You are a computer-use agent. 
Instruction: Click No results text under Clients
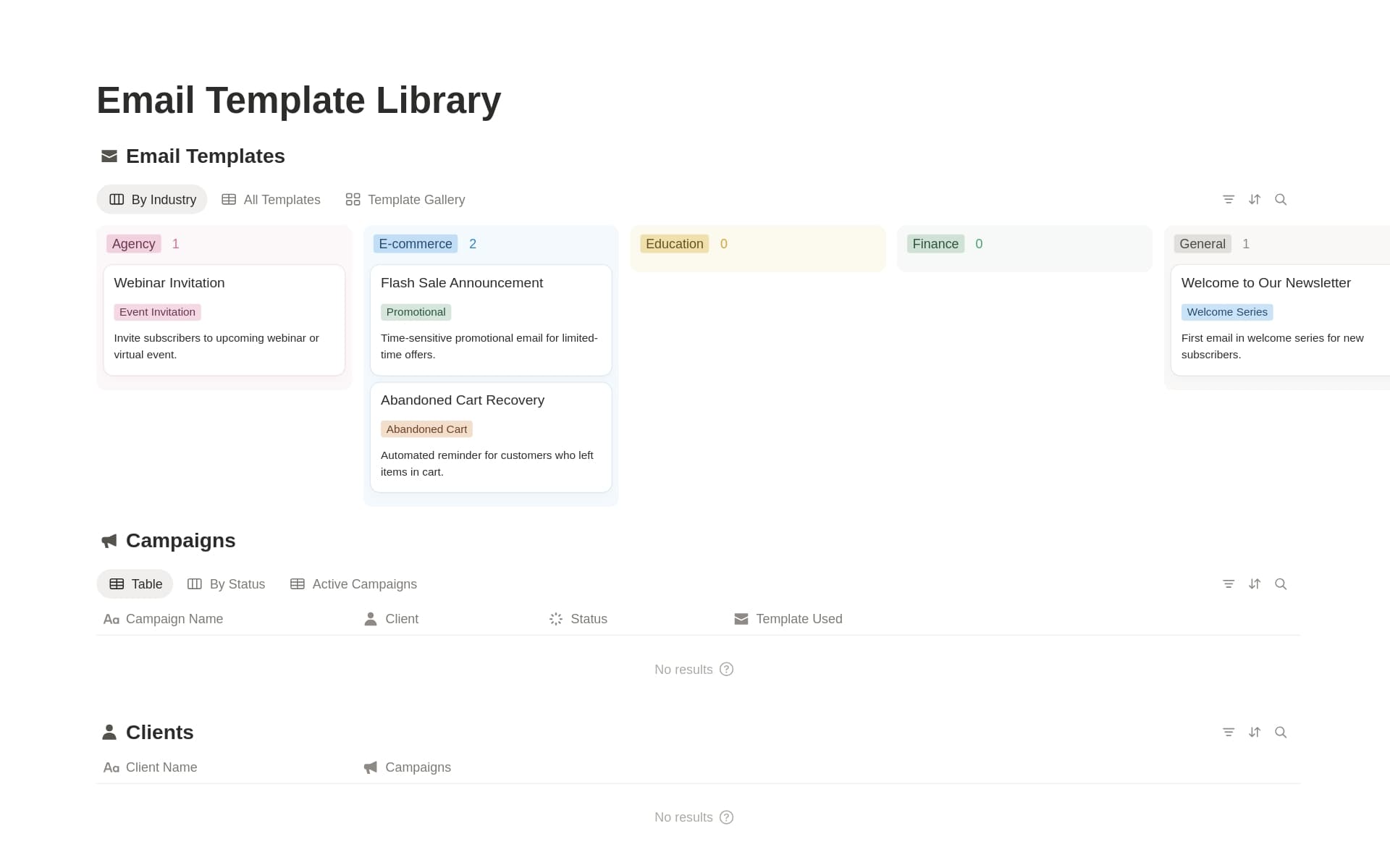coord(683,817)
